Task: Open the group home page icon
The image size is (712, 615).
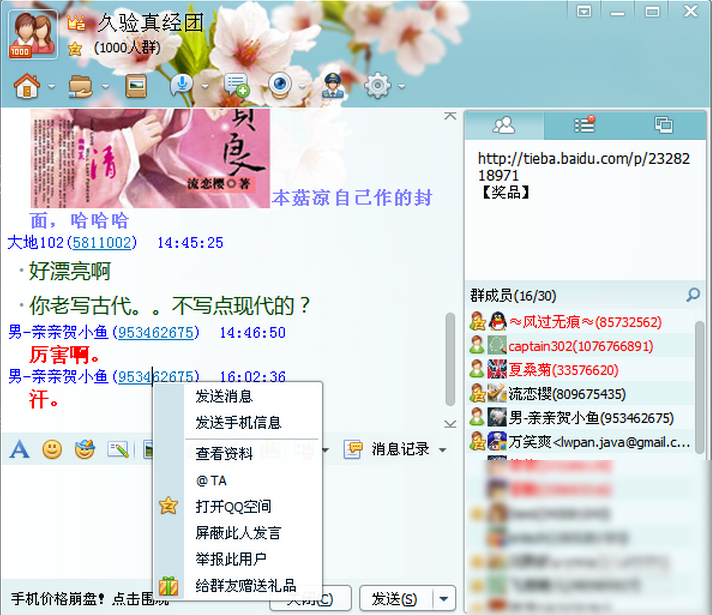Action: pyautogui.click(x=27, y=85)
